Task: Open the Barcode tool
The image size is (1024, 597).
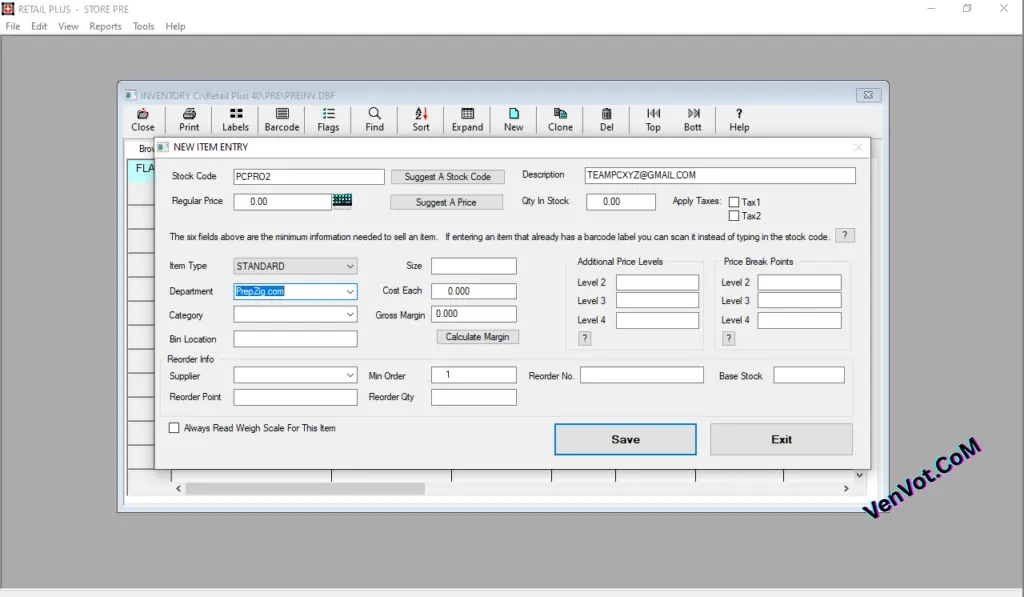Action: tap(281, 120)
